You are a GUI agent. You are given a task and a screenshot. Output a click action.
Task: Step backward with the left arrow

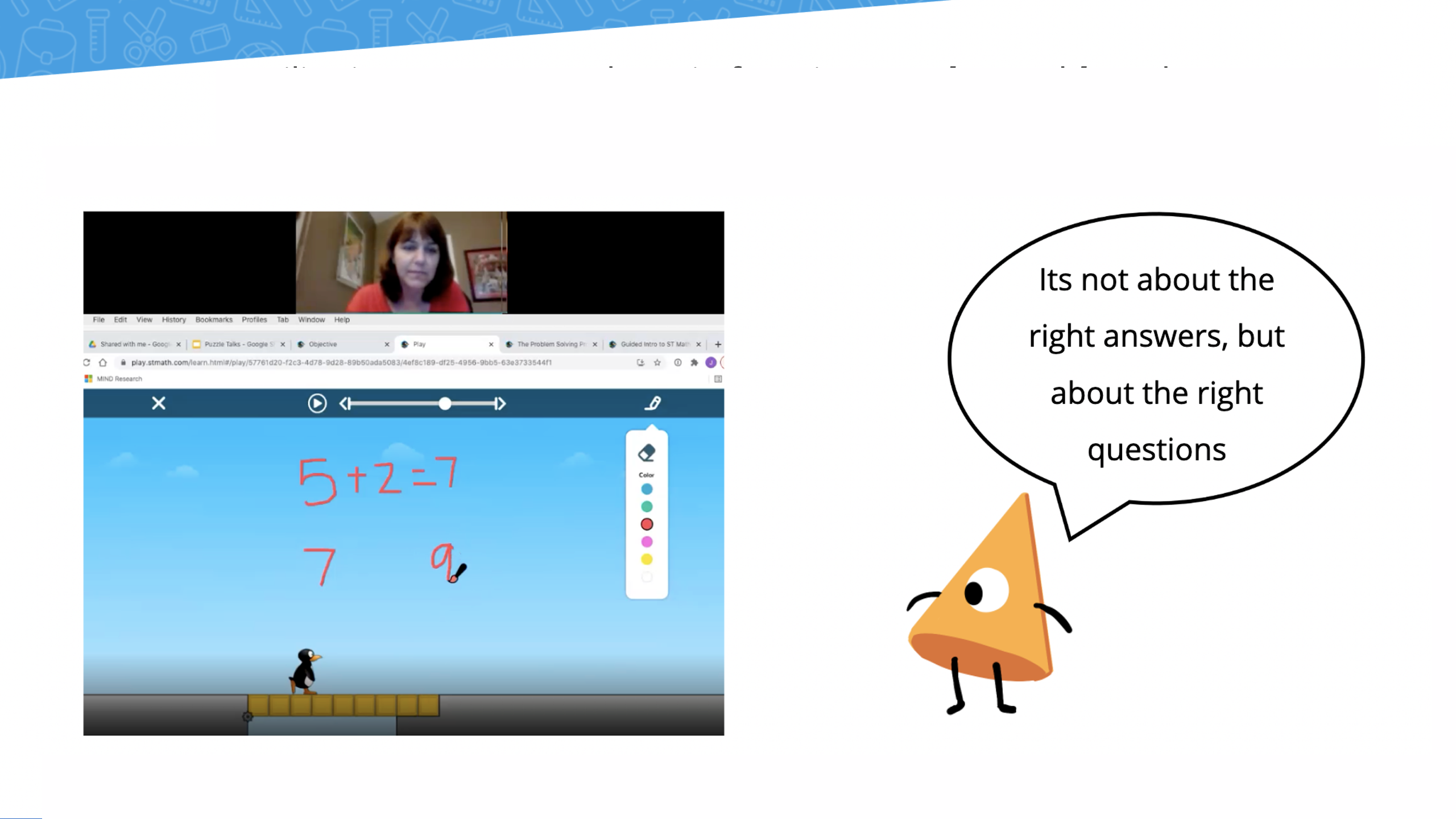344,403
